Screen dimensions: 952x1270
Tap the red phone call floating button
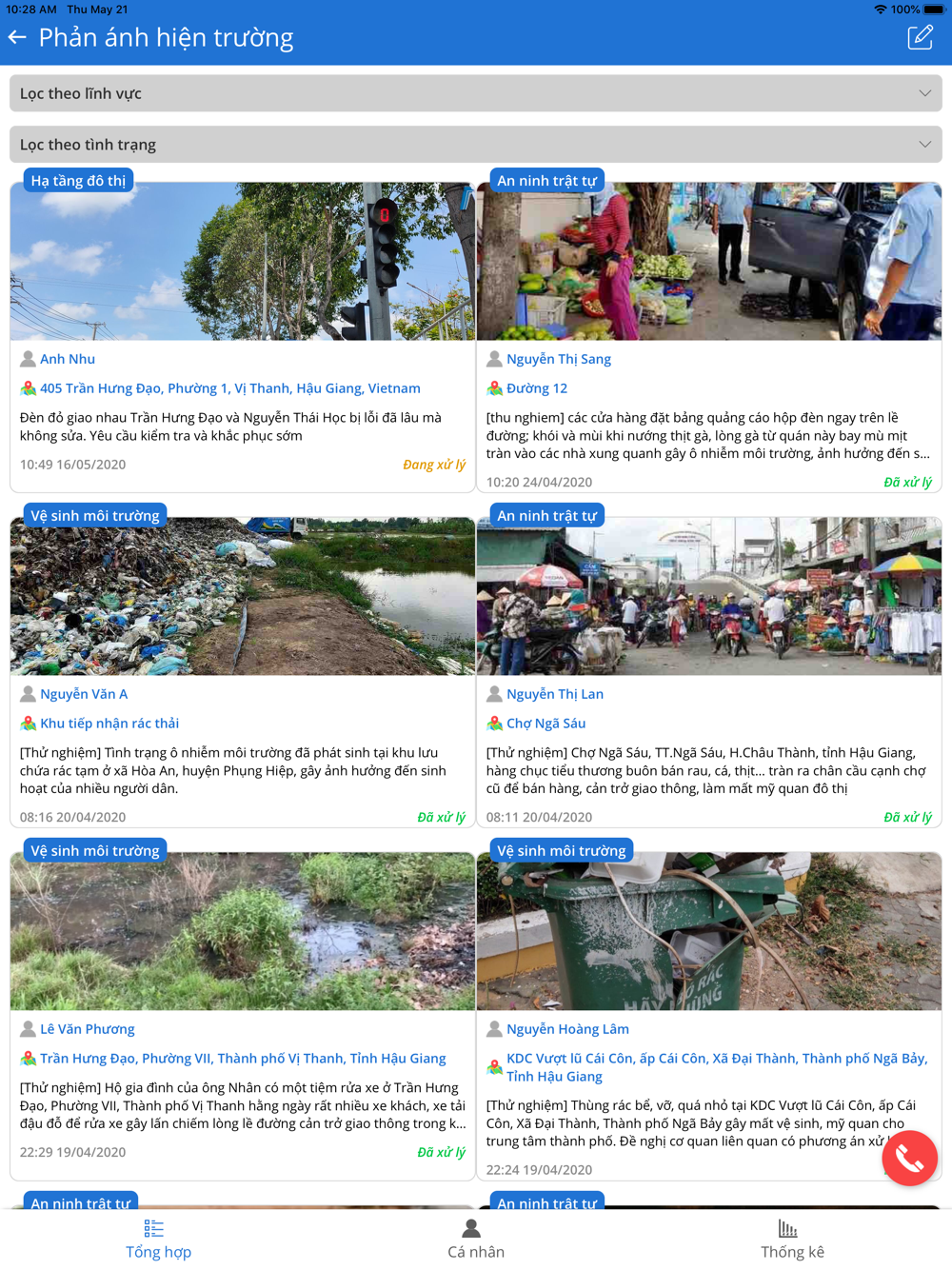click(x=909, y=1158)
